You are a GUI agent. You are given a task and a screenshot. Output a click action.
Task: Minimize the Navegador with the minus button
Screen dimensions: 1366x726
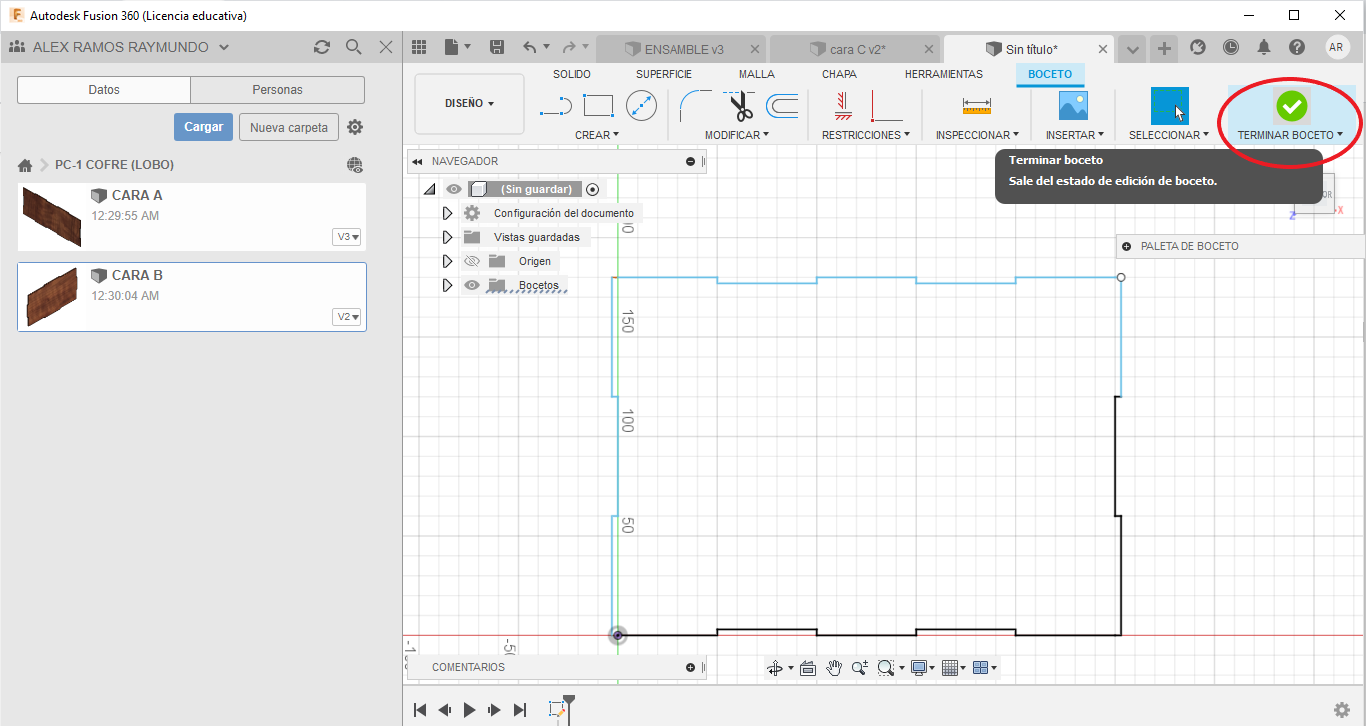point(690,161)
